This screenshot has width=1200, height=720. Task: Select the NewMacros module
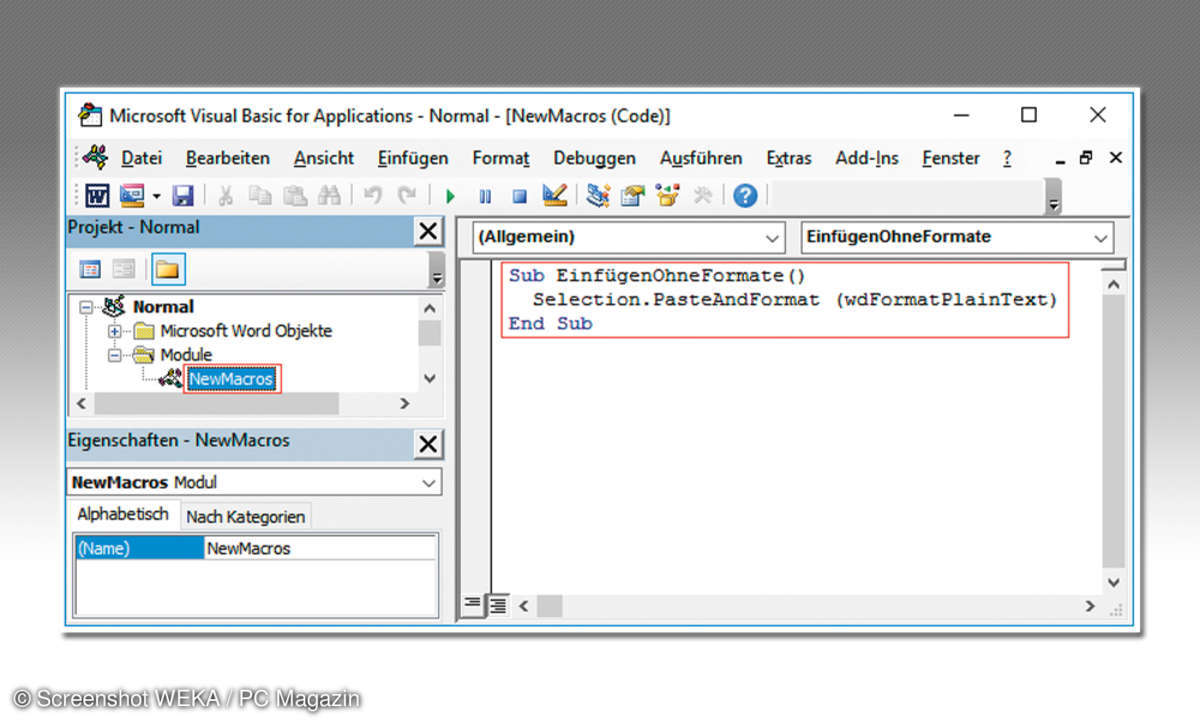(231, 379)
